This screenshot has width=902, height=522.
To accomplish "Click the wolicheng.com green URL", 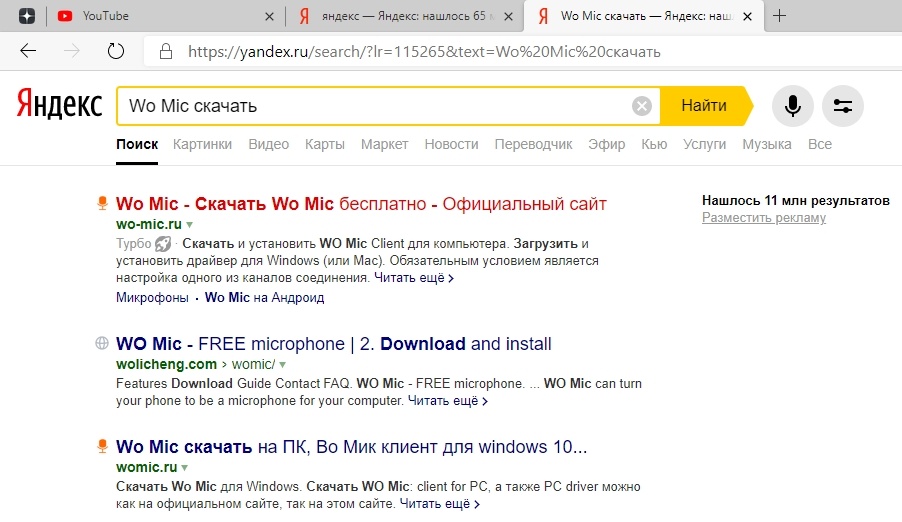I will 166,364.
